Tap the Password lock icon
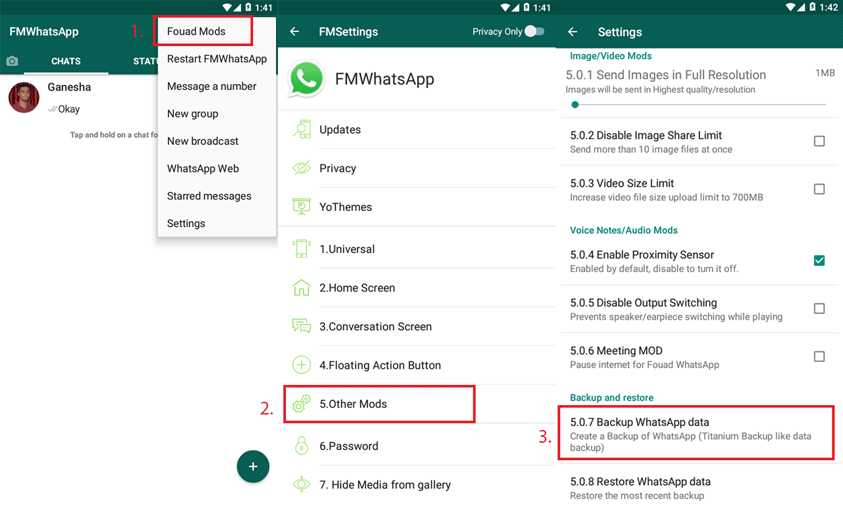843x511 pixels. click(302, 445)
